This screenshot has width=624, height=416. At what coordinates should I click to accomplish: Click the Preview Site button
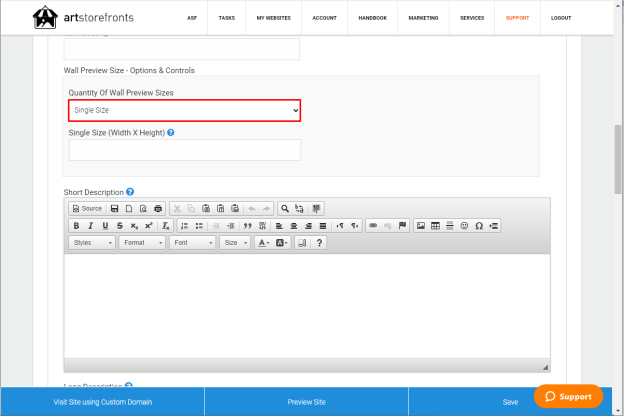tap(306, 402)
